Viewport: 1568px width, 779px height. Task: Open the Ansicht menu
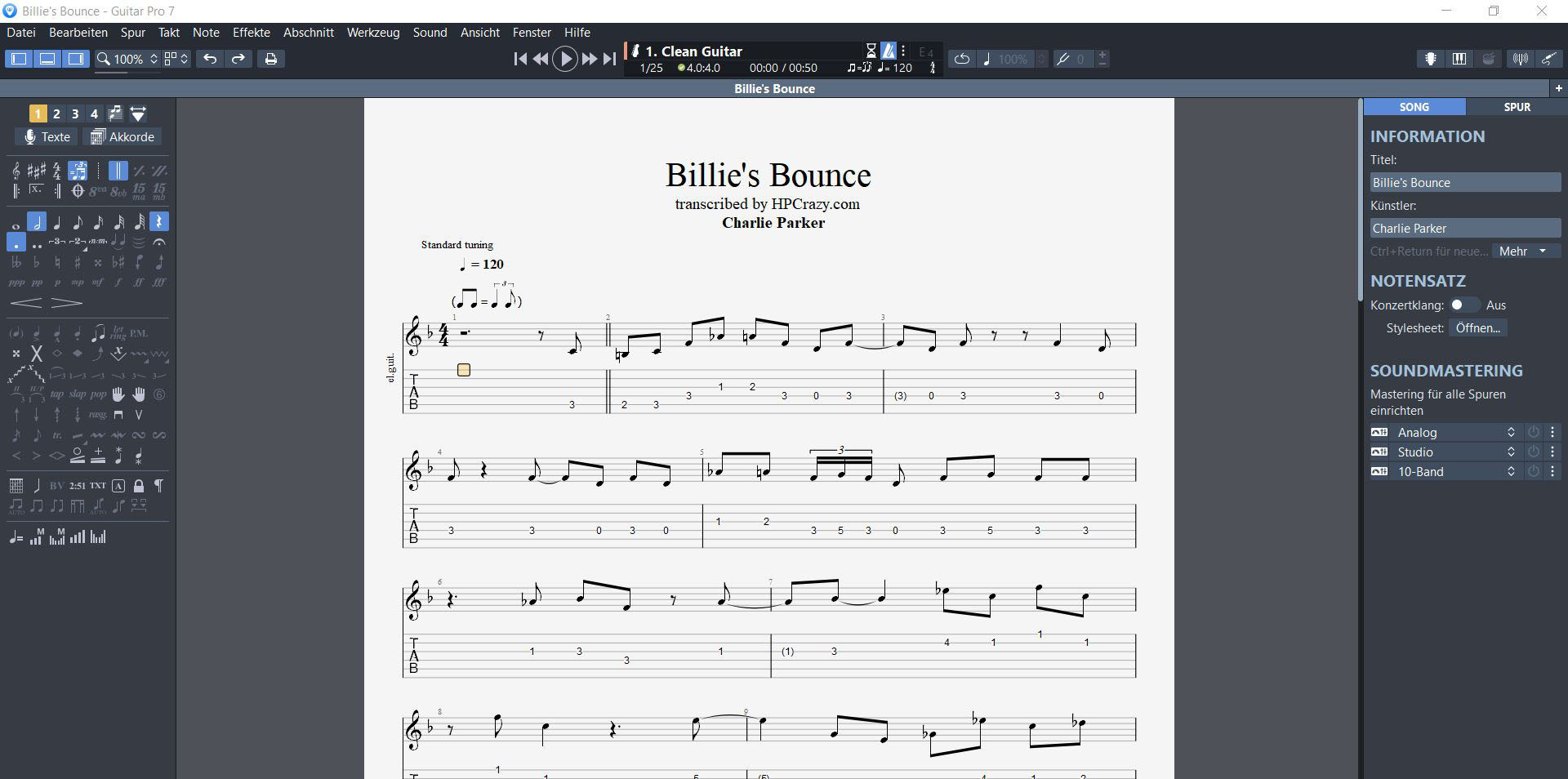480,33
